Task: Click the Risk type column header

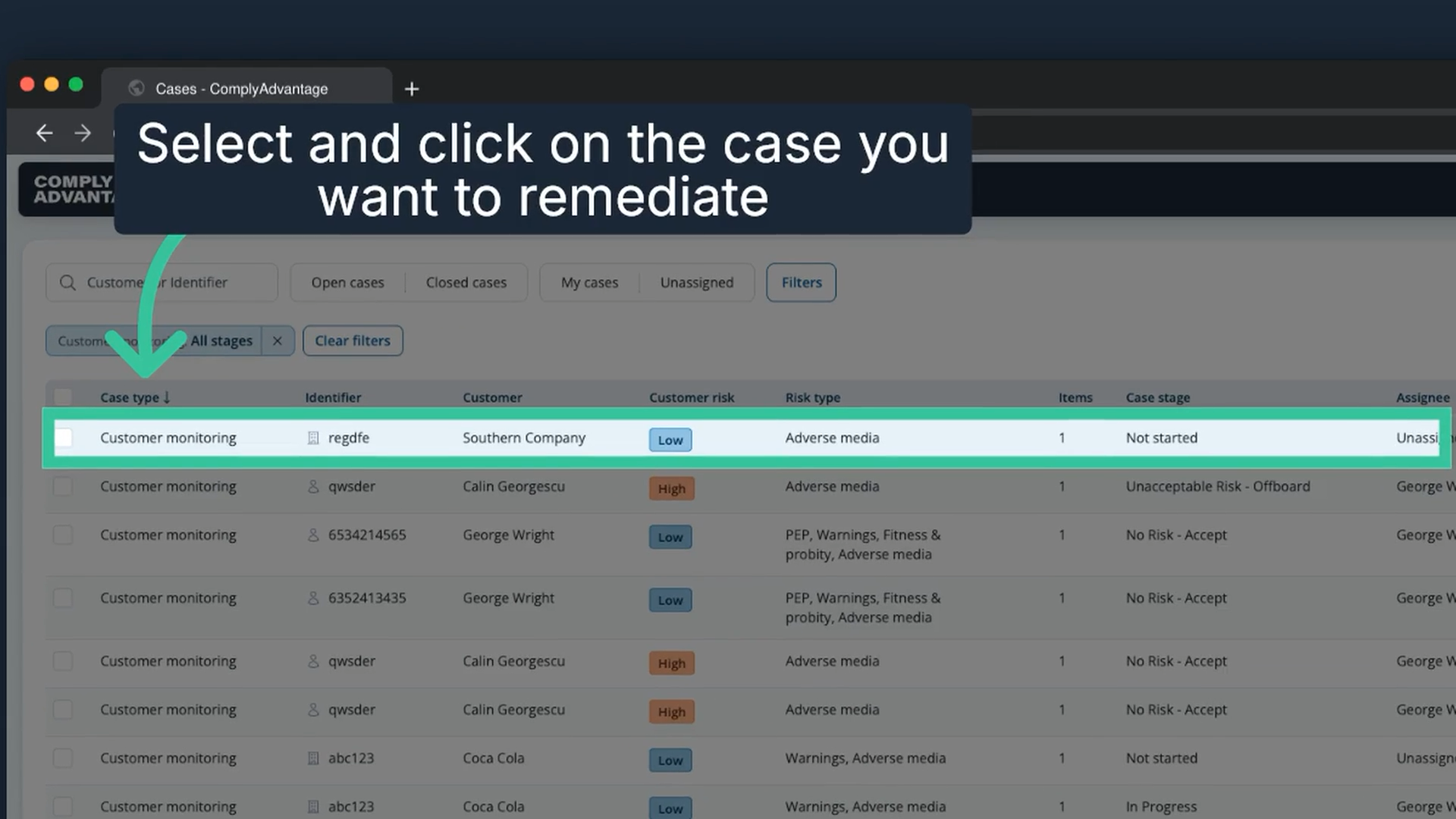Action: pyautogui.click(x=813, y=397)
